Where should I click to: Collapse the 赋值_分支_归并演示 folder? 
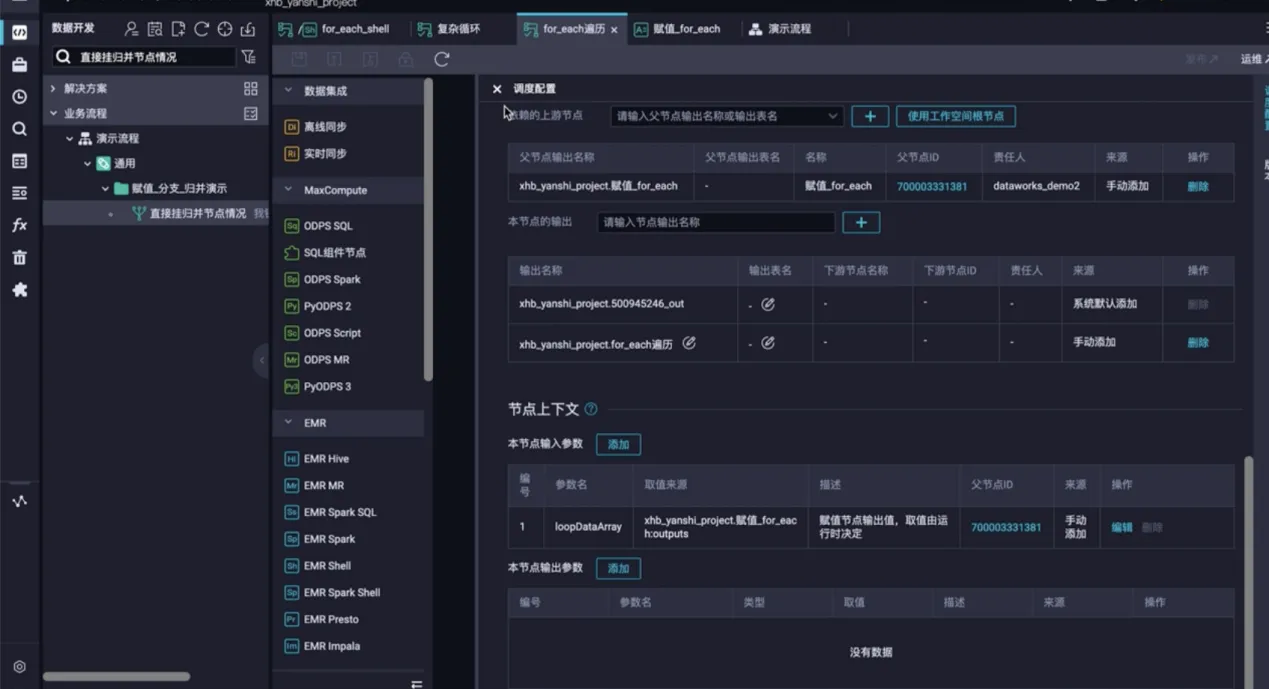(x=105, y=189)
